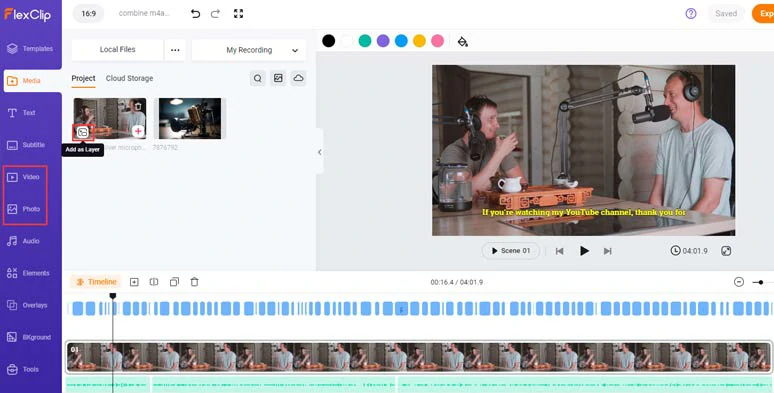Click the FlexClip logo
This screenshot has height=393, width=774.
tap(27, 14)
